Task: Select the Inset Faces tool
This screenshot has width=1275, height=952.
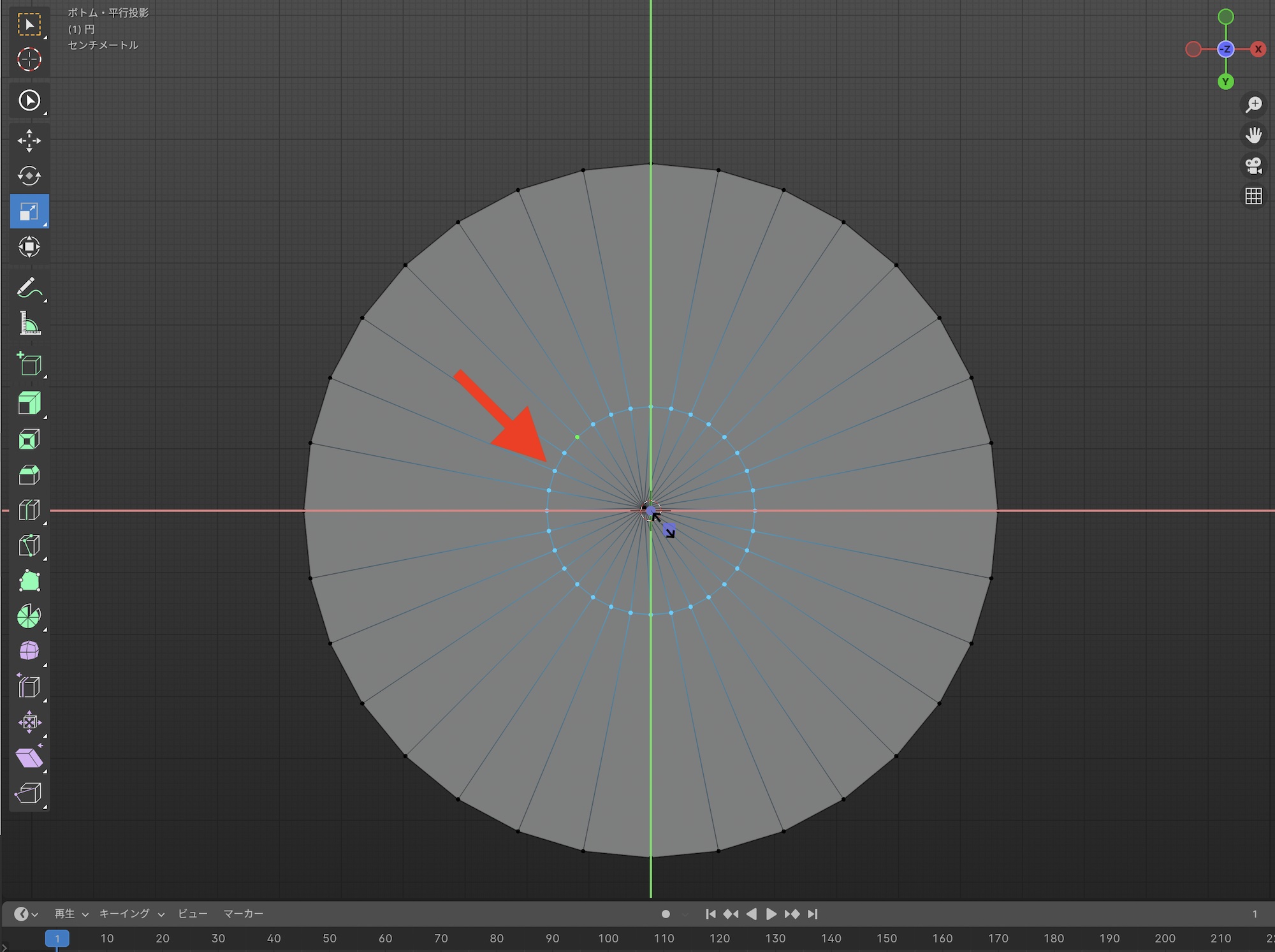Action: pos(29,439)
